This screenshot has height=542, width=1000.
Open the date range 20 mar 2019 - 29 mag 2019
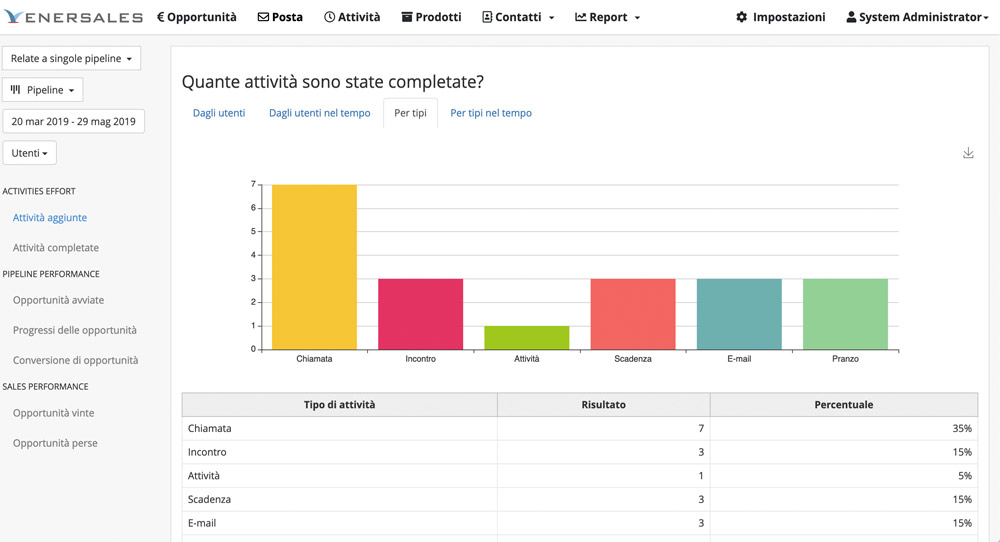[73, 121]
